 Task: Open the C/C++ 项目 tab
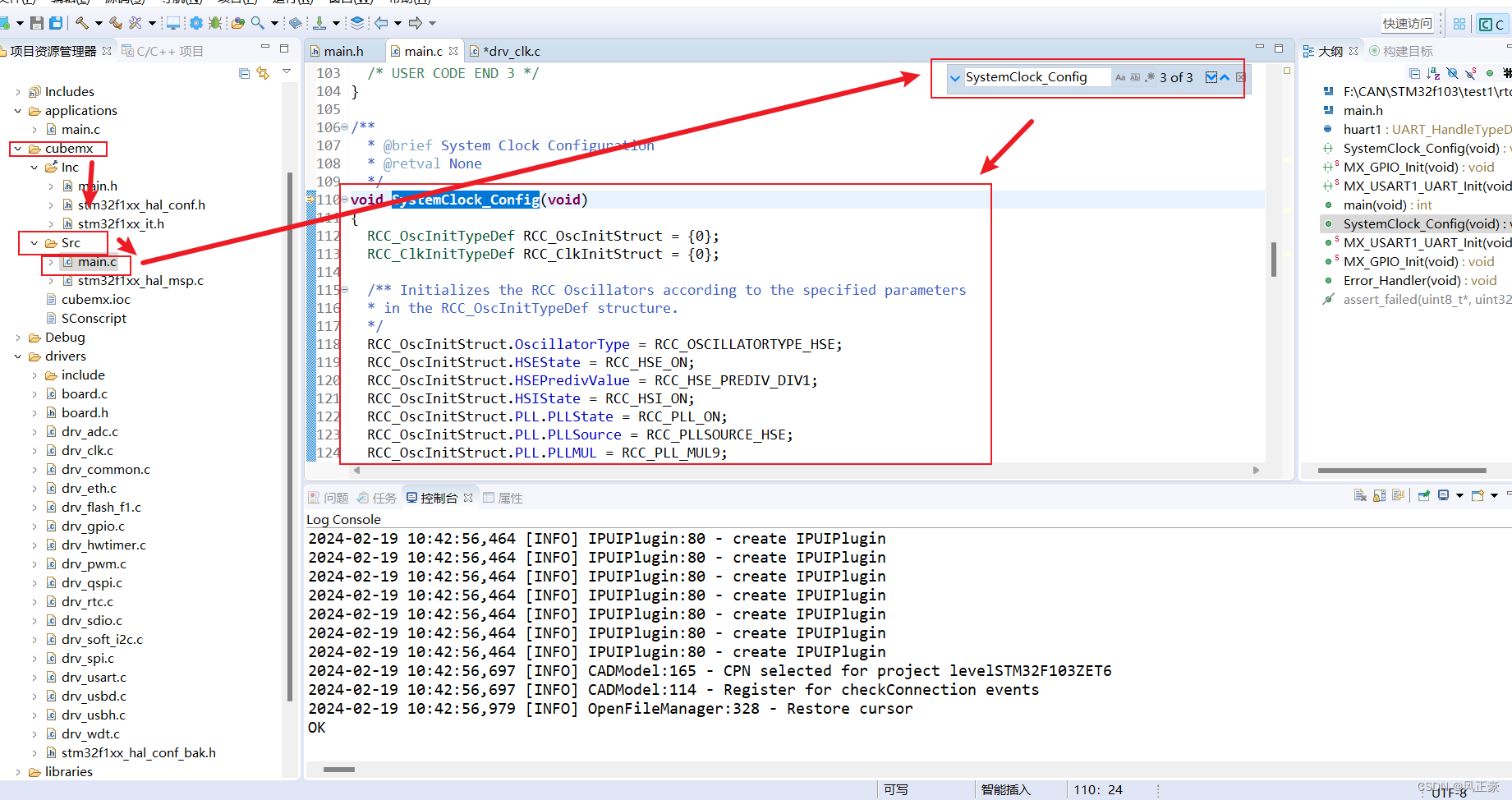point(163,51)
